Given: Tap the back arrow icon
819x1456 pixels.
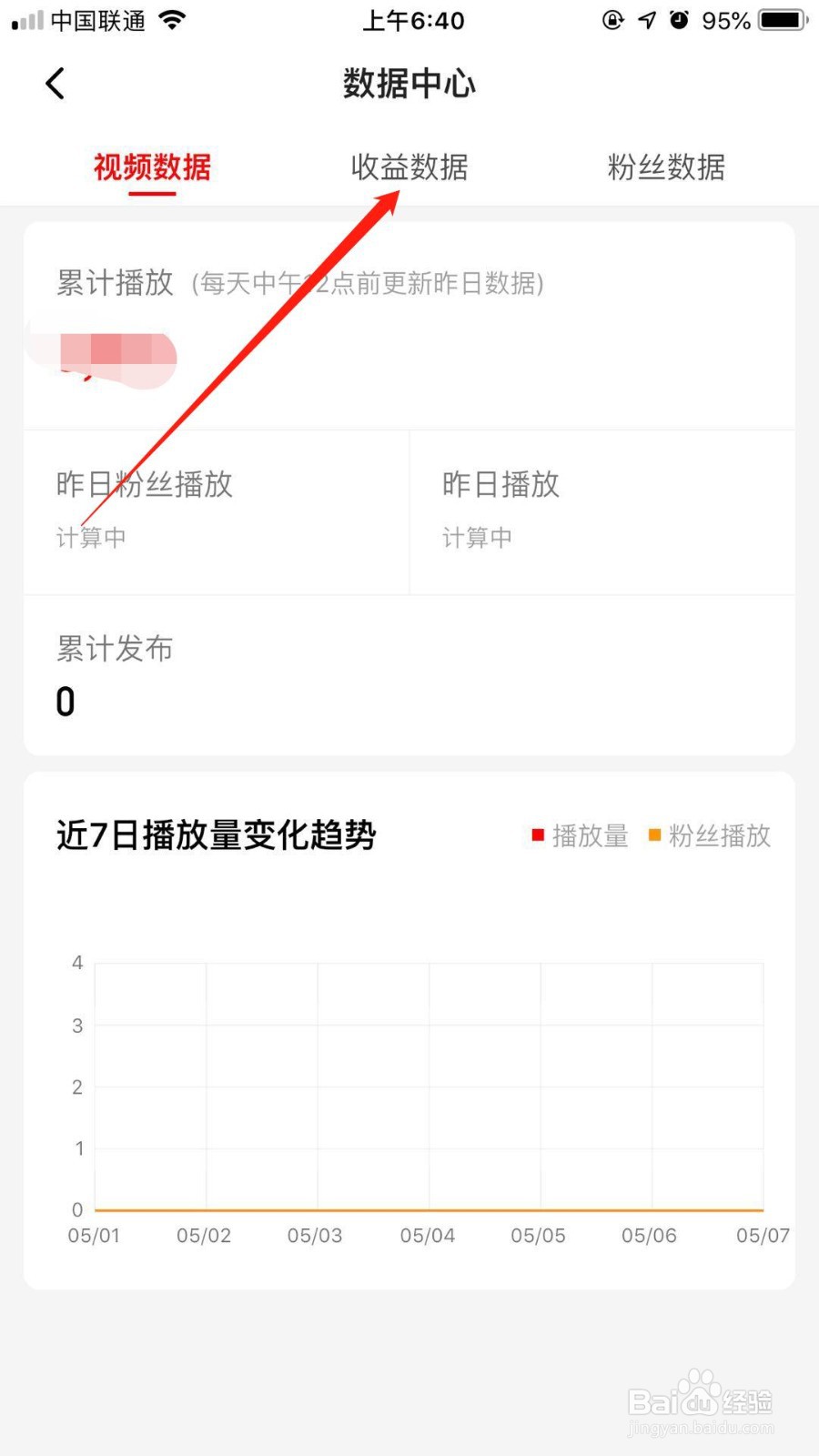Looking at the screenshot, I should (x=56, y=84).
